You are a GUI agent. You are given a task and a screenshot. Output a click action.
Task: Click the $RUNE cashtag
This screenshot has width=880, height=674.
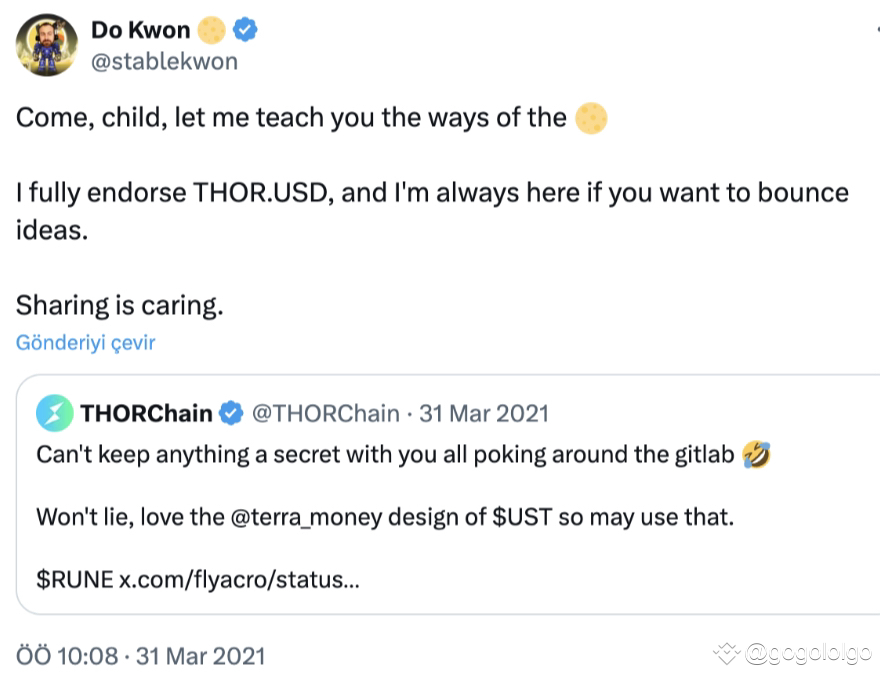[x=74, y=580]
